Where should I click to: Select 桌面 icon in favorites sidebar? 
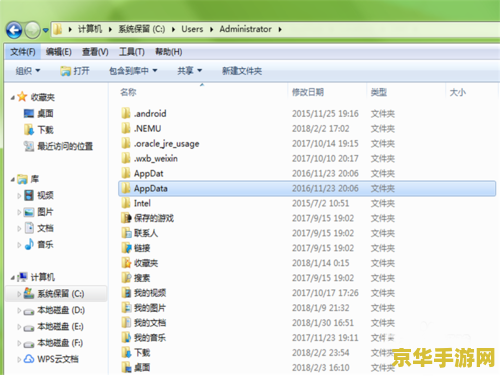click(x=29, y=113)
